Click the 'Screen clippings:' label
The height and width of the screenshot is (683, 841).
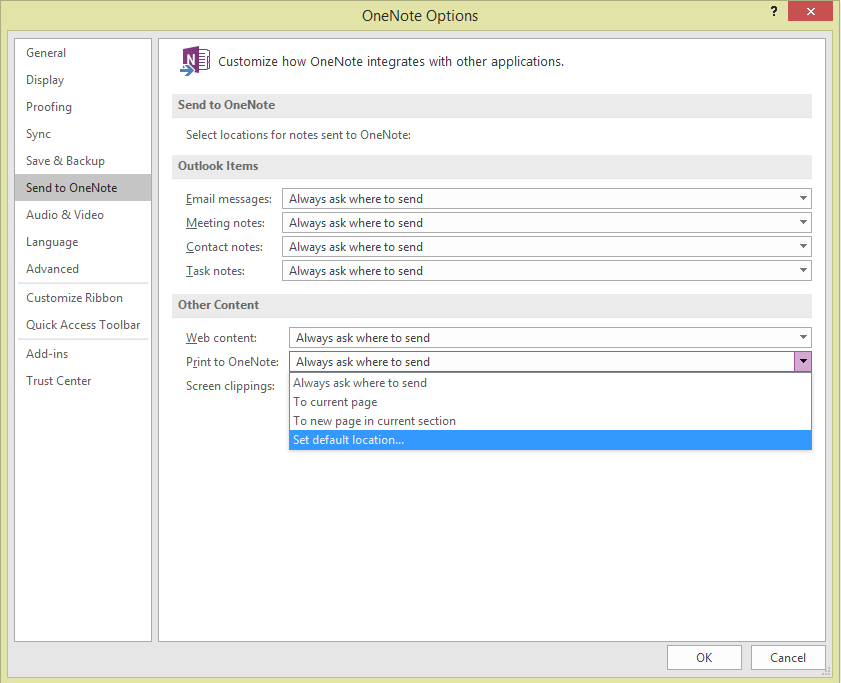(x=230, y=386)
